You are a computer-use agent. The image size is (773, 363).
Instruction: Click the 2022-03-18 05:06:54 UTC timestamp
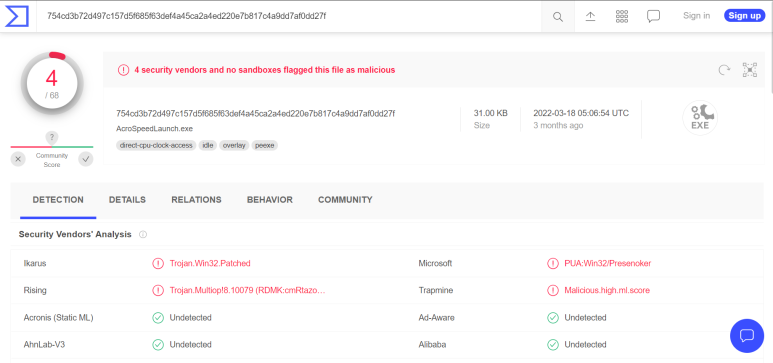click(581, 113)
